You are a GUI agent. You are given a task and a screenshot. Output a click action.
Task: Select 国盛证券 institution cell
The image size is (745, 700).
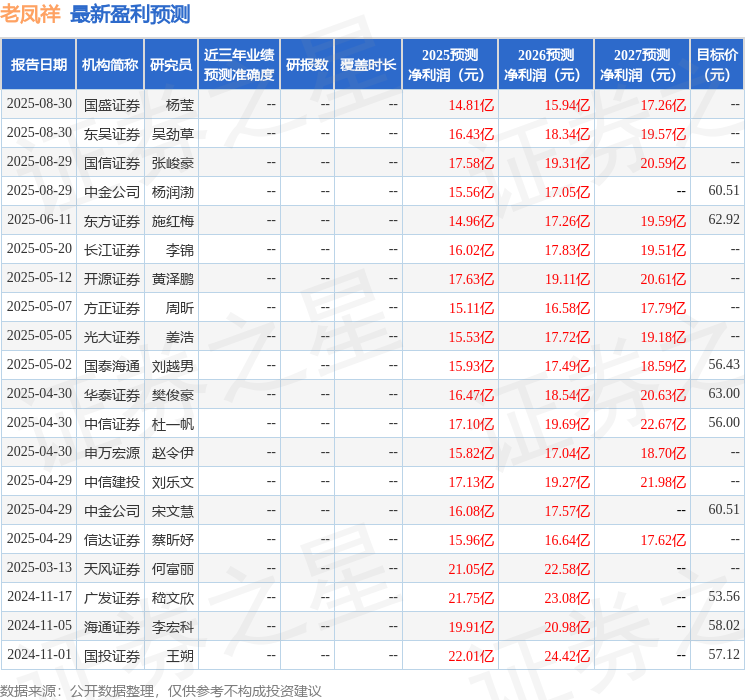(x=112, y=105)
